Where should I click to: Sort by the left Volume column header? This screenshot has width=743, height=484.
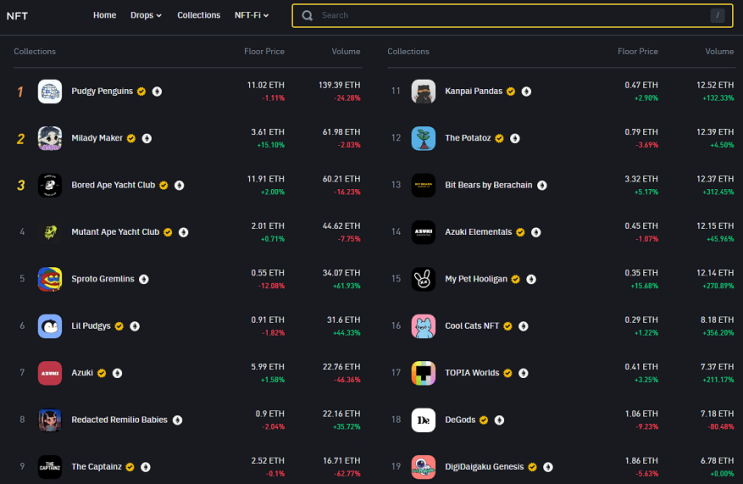coord(346,51)
